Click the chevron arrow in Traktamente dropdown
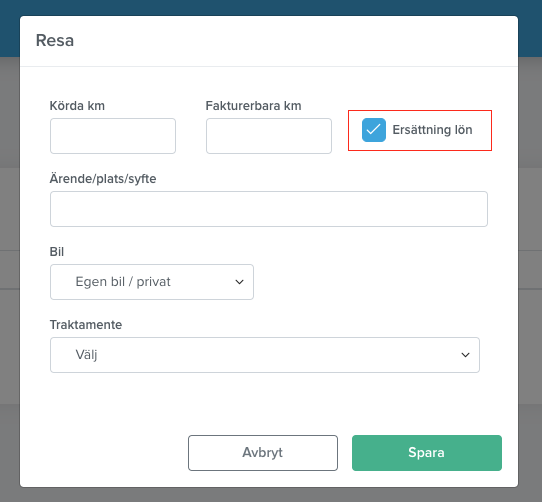Viewport: 542px width, 502px height. pos(465,355)
